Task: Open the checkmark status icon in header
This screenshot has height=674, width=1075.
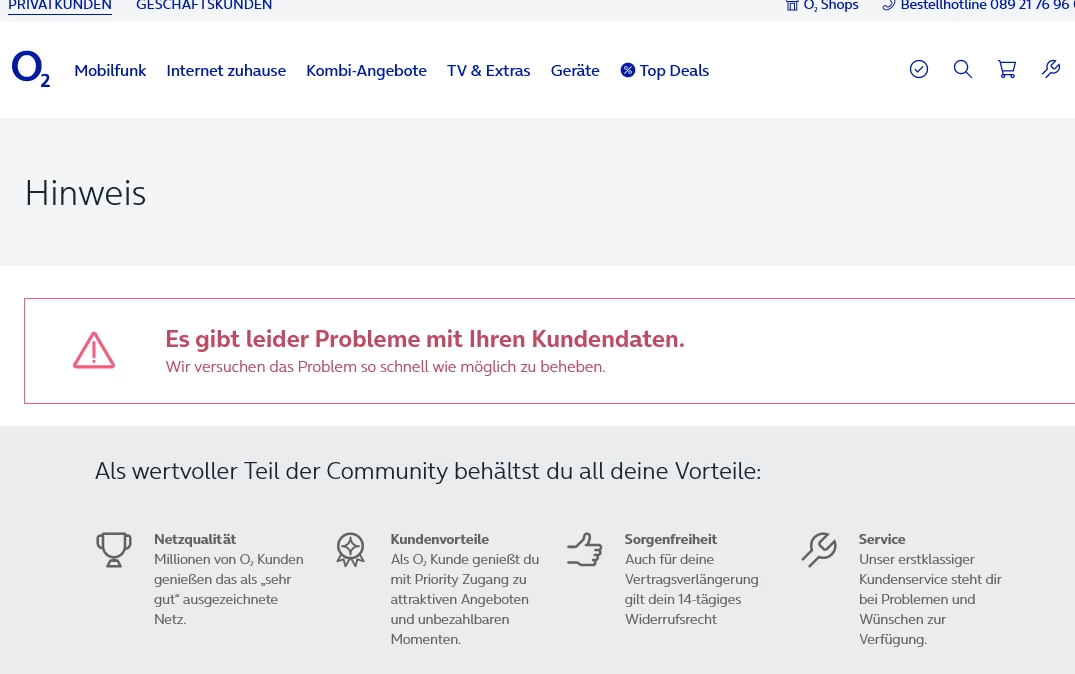Action: point(919,69)
